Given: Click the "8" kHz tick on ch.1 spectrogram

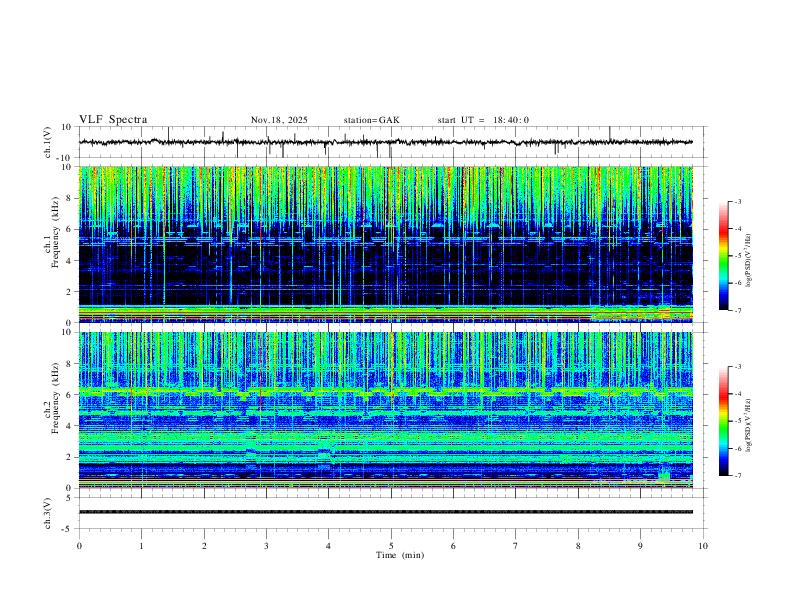Looking at the screenshot, I should pyautogui.click(x=70, y=198).
